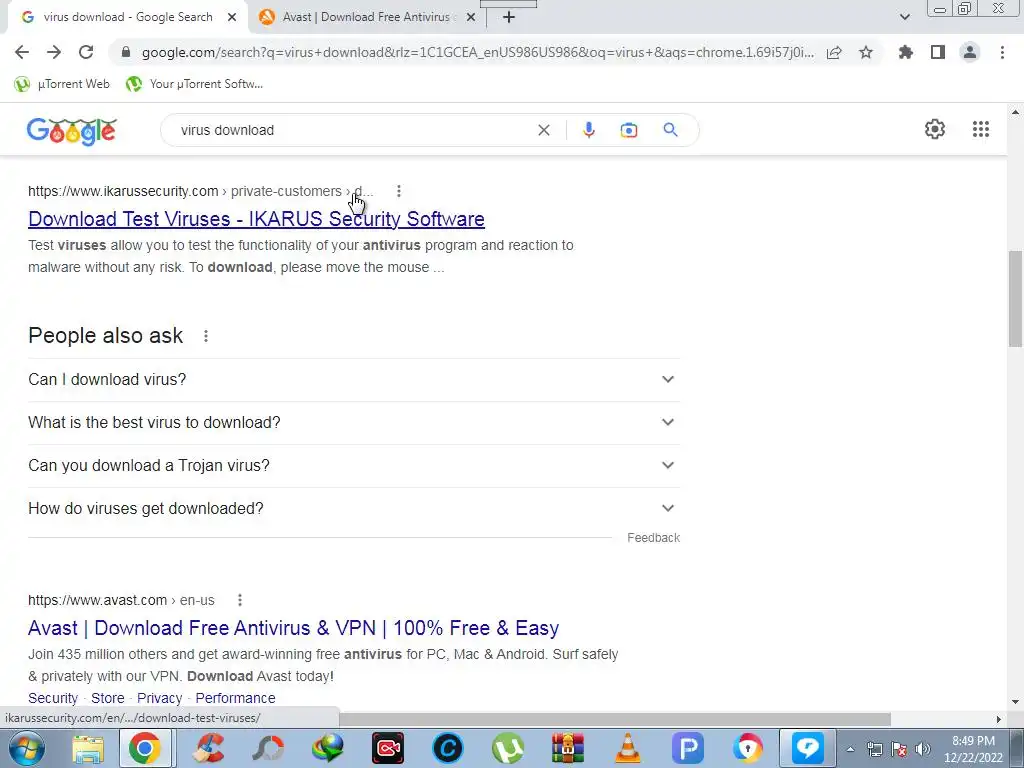Screen dimensions: 1024x768
Task: Expand 'What is the best virus to download?'
Action: tap(353, 423)
